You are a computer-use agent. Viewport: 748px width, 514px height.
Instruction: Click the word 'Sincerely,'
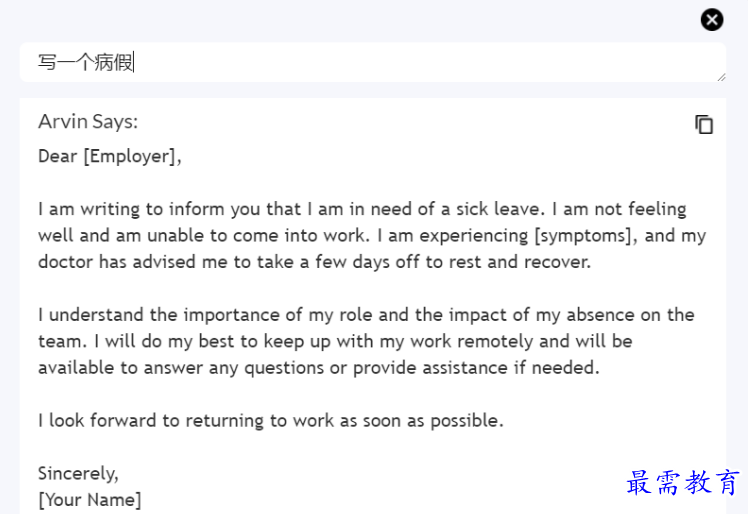click(x=78, y=473)
